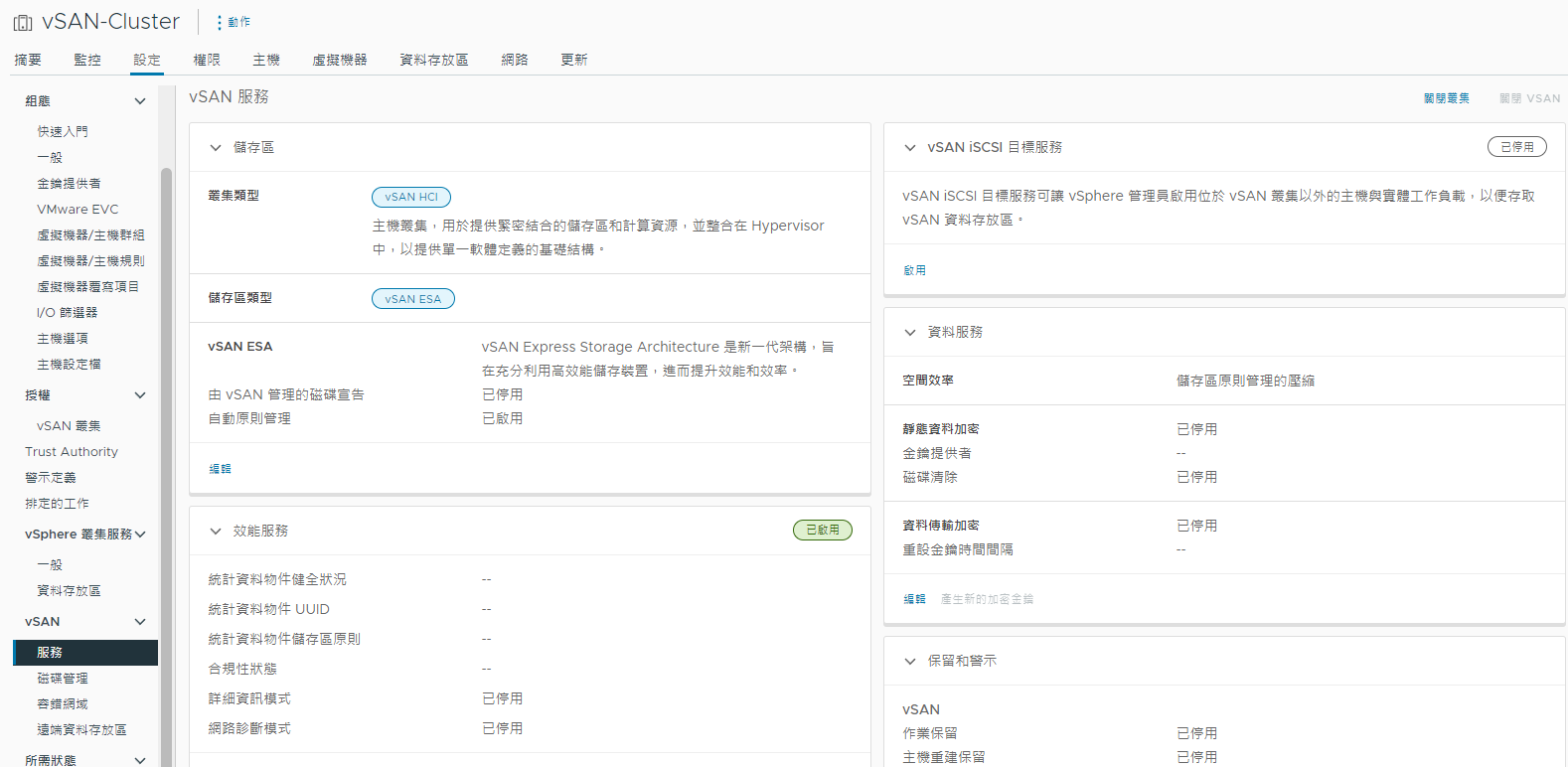Open the 主機 tab
1568x767 pixels.
tap(266, 60)
